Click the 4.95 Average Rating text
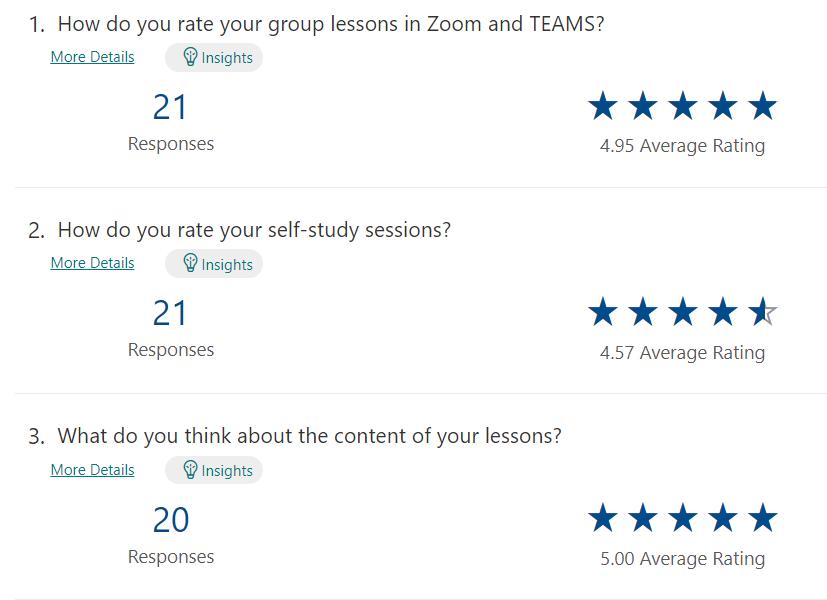This screenshot has height=600, width=827. 682,146
